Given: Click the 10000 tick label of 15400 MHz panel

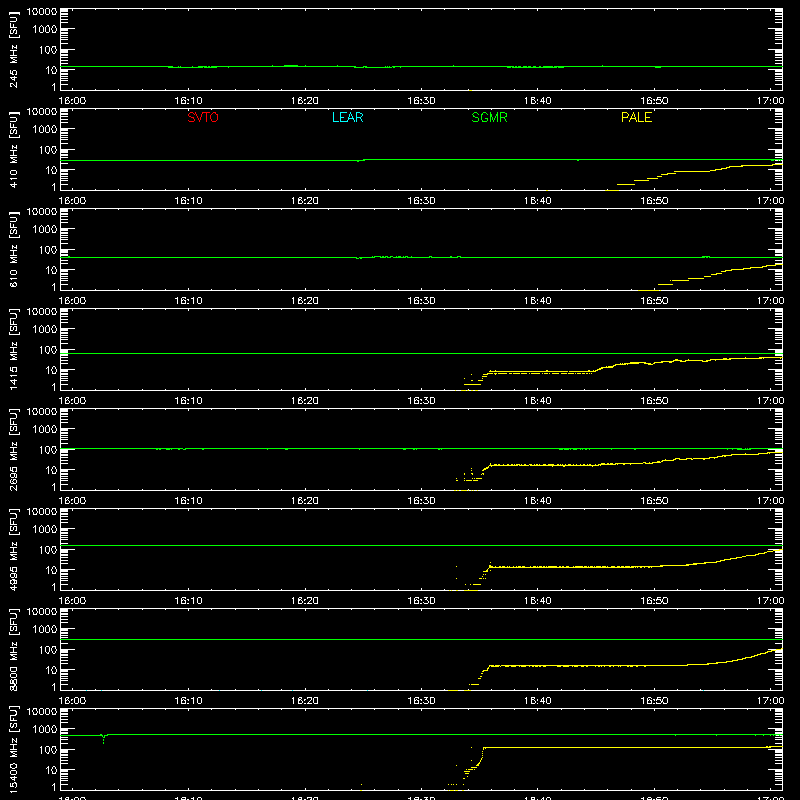Looking at the screenshot, I should tap(42, 712).
